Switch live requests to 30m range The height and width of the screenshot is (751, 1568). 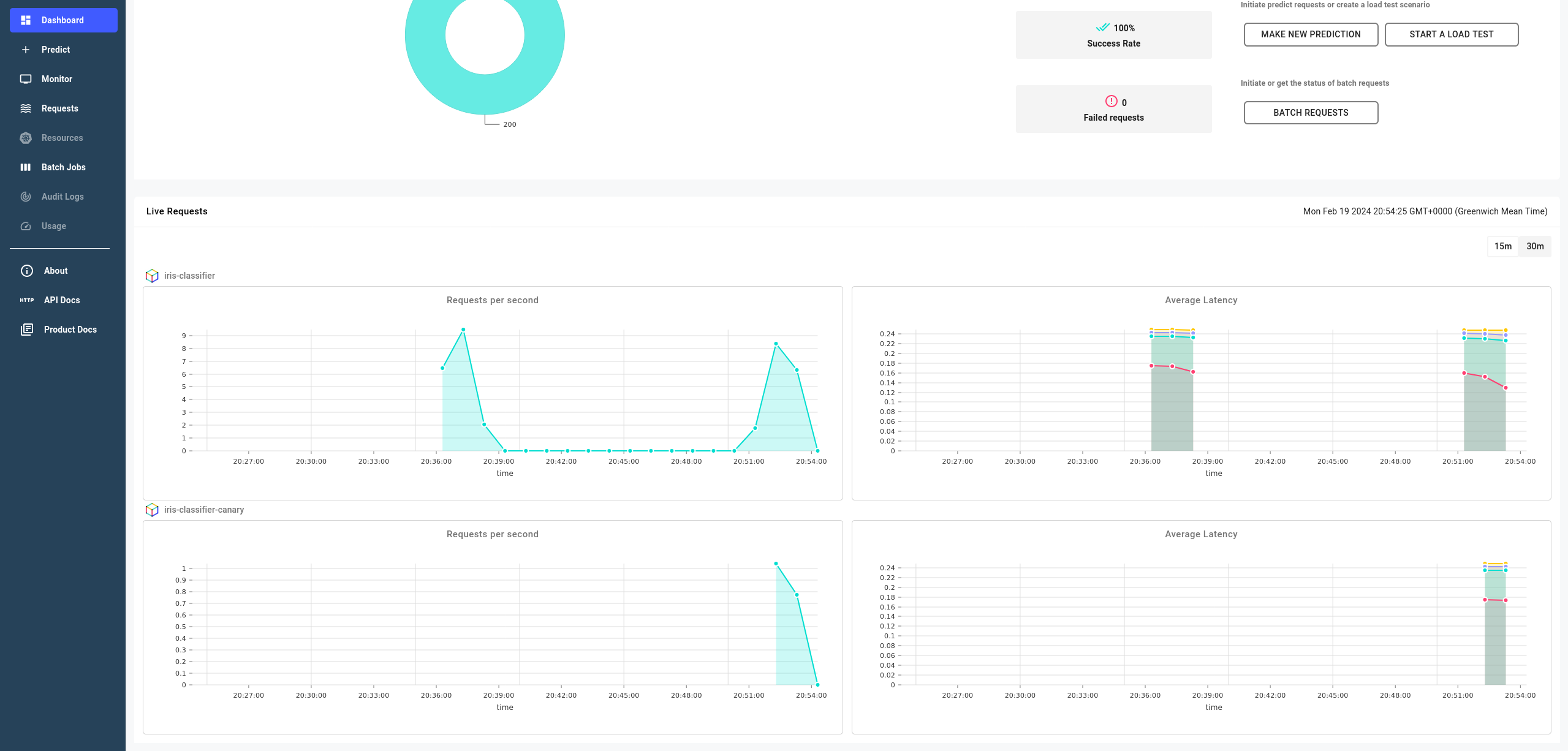click(1535, 246)
